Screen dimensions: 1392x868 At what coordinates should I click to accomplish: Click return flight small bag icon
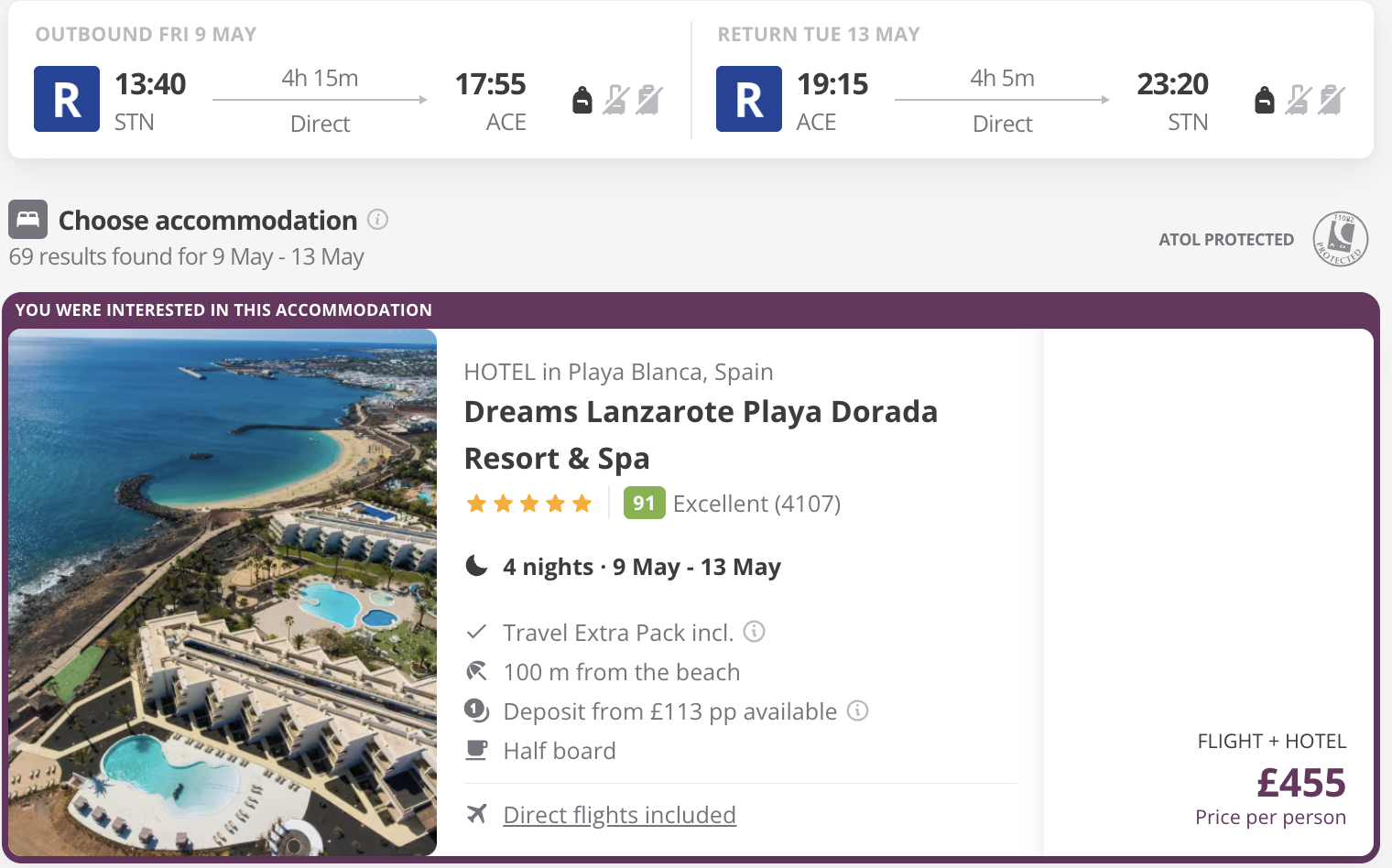[x=1265, y=100]
